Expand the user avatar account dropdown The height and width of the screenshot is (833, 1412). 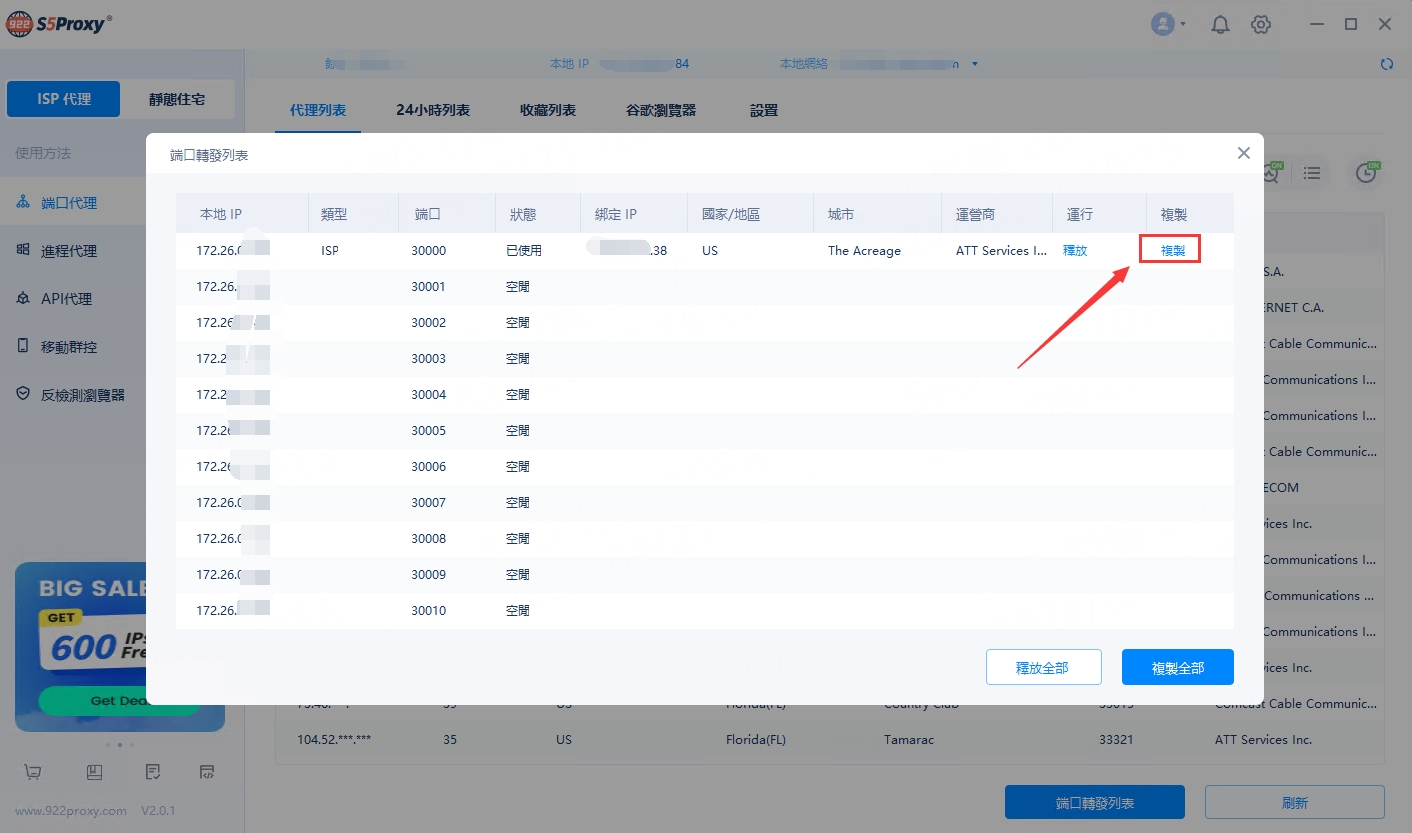[x=1168, y=25]
